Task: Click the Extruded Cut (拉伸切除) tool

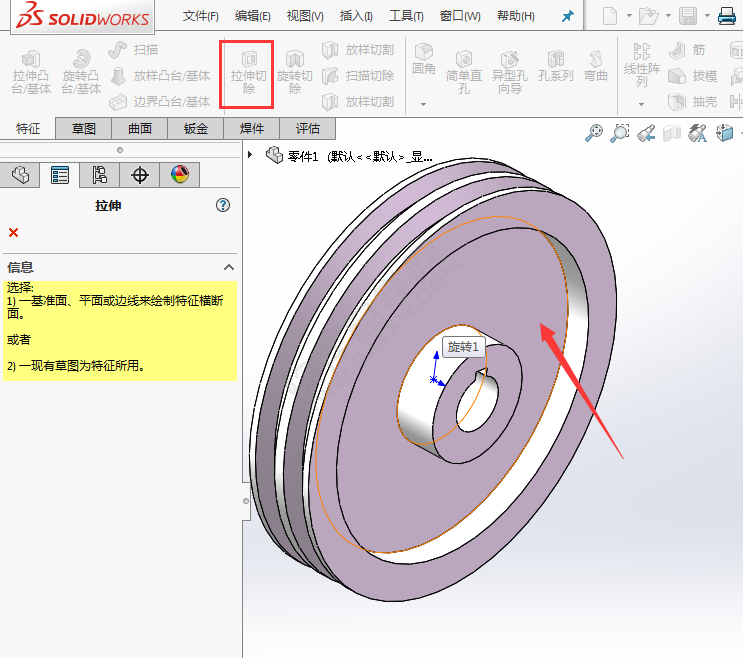Action: (x=248, y=73)
